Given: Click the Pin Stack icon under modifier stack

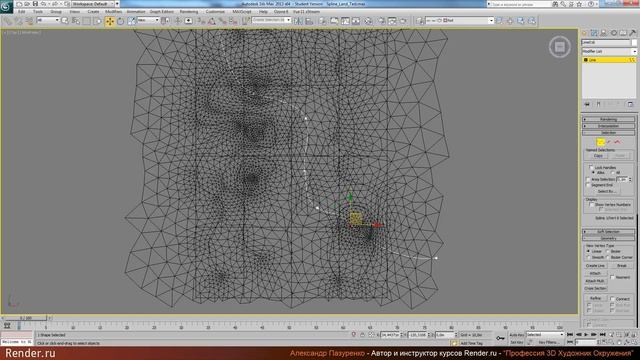Looking at the screenshot, I should [x=587, y=104].
